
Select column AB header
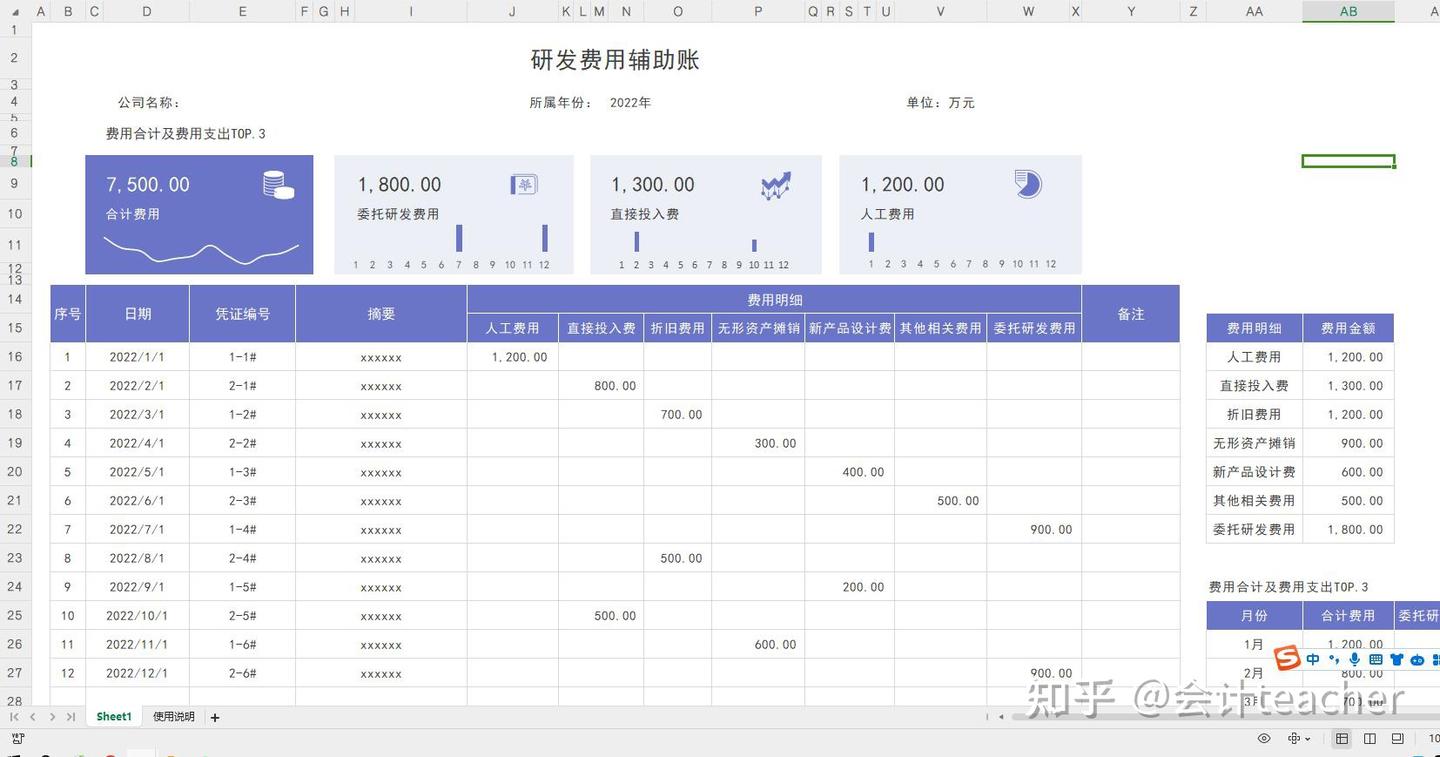[1348, 11]
